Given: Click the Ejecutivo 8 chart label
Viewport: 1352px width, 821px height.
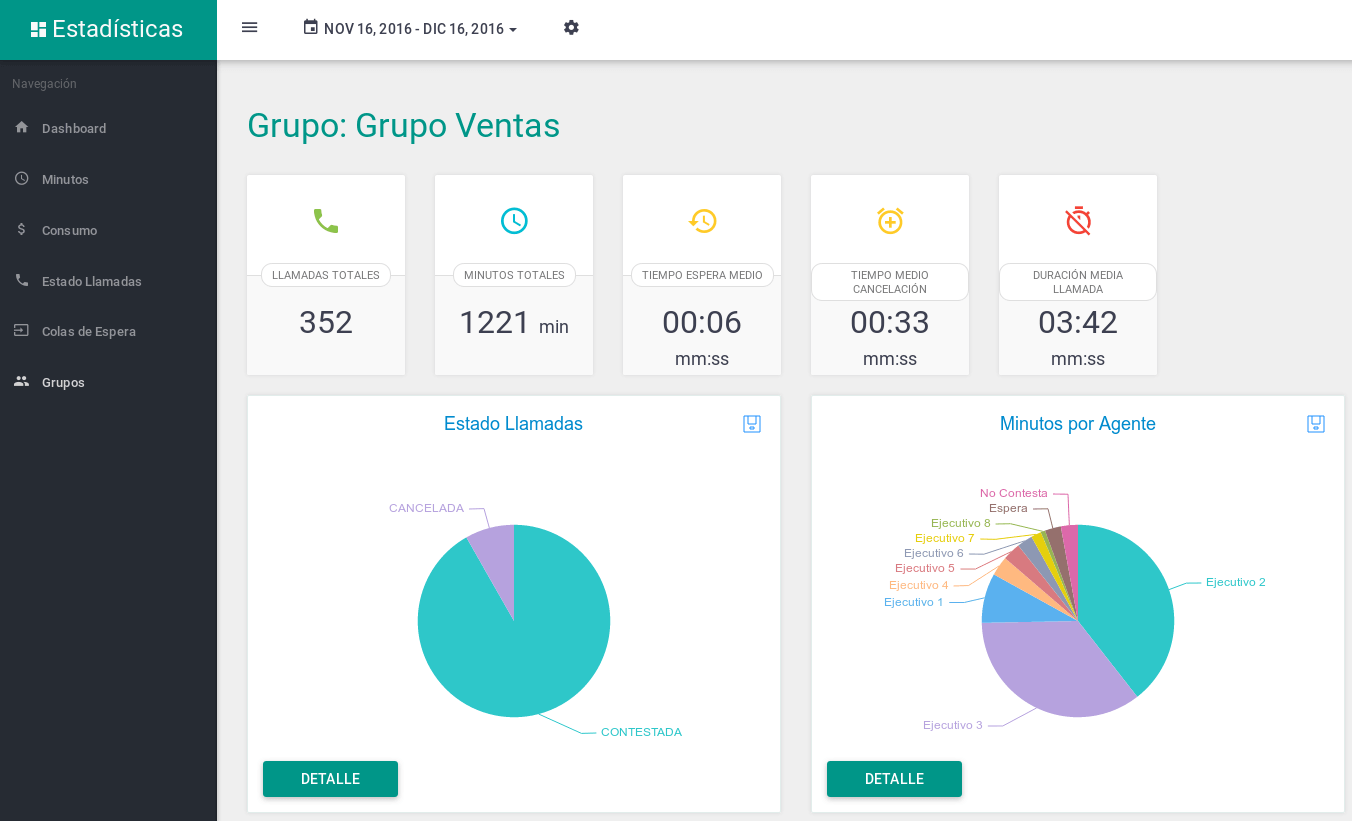Looking at the screenshot, I should [x=960, y=523].
